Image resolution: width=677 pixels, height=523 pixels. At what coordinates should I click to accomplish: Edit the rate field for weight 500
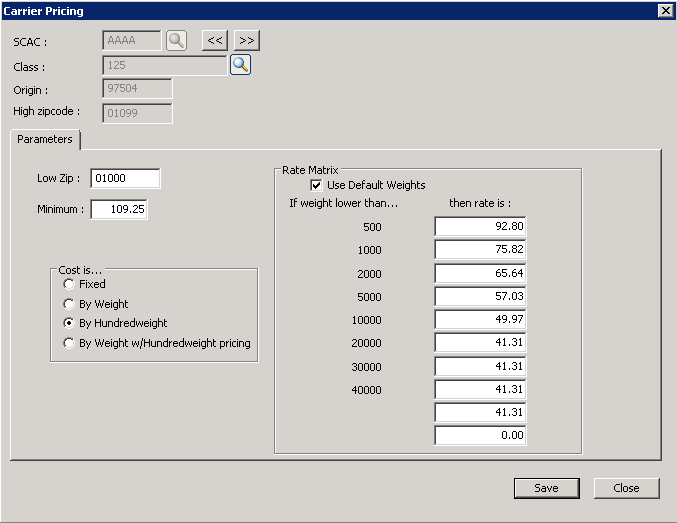coord(480,227)
